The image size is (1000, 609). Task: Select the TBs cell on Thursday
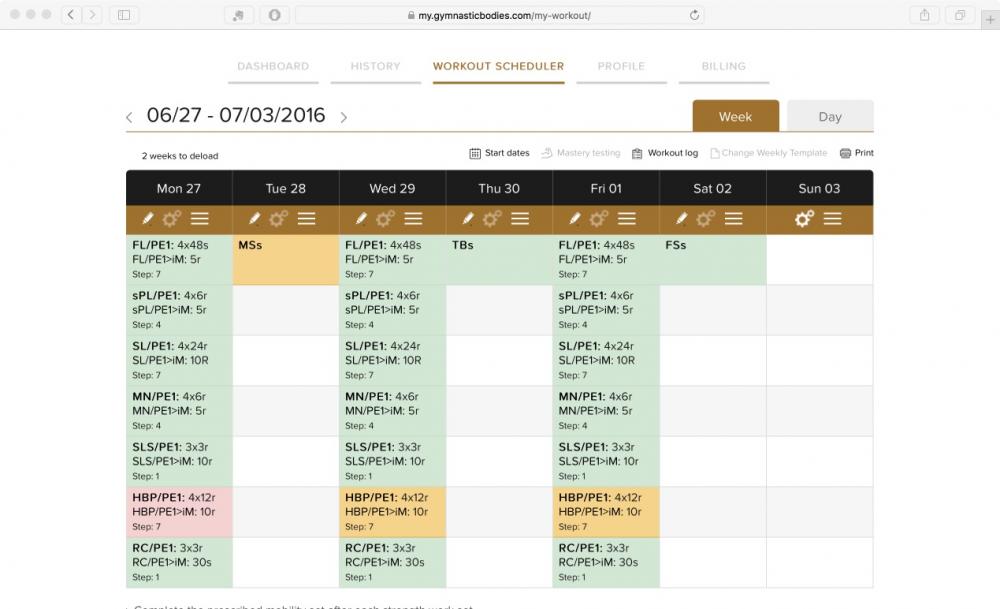click(x=499, y=260)
